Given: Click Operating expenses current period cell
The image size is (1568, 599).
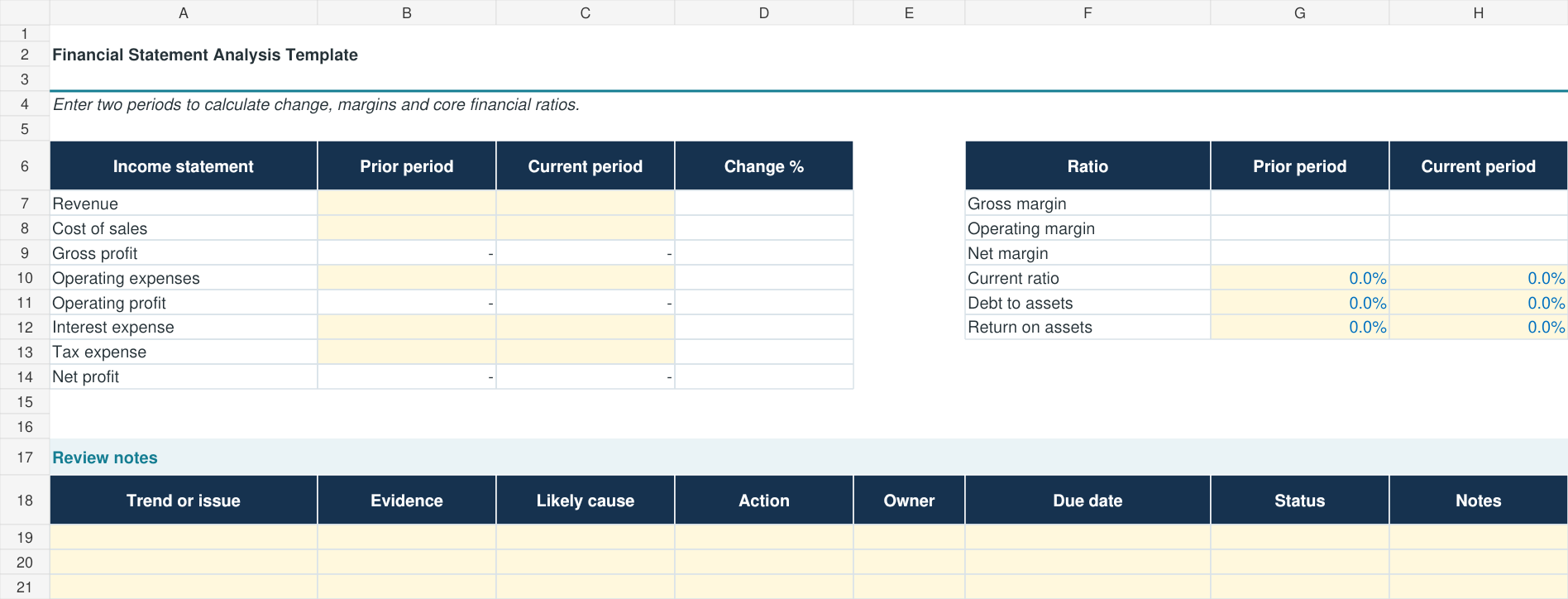Looking at the screenshot, I should click(586, 278).
